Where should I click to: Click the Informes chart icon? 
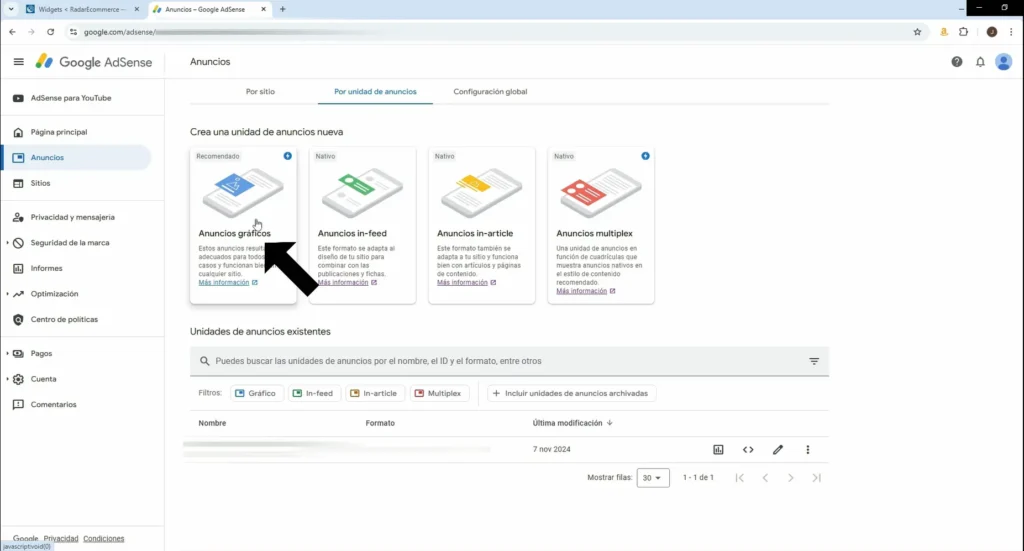click(x=18, y=268)
